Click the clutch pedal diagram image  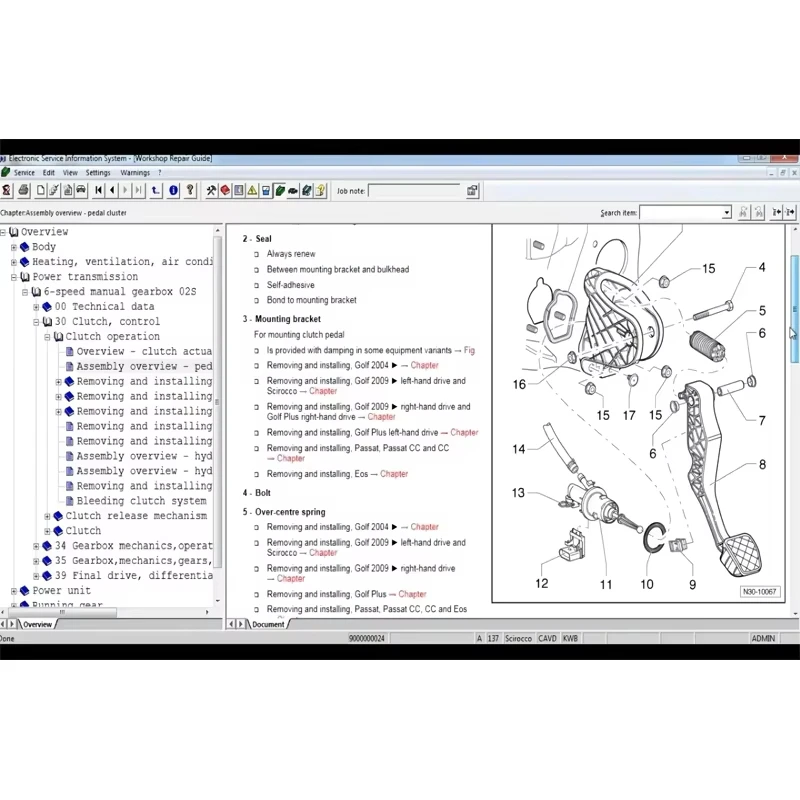pos(638,413)
